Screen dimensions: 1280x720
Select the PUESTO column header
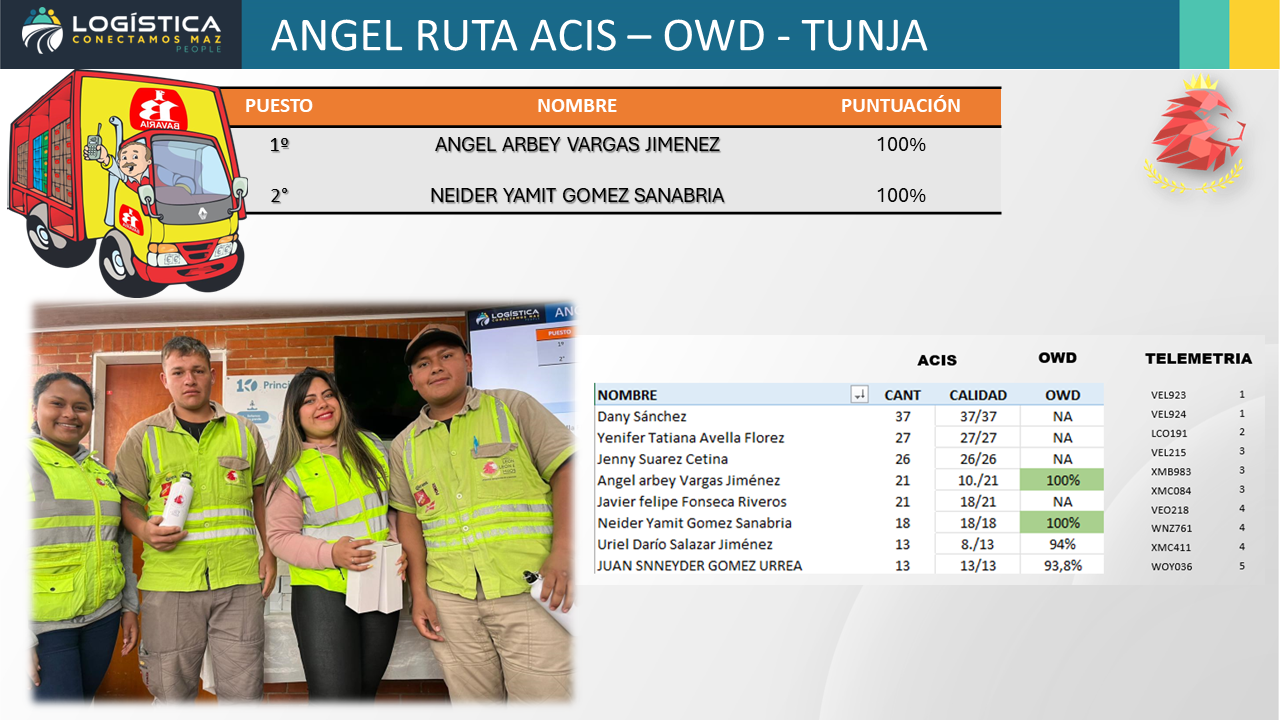[x=279, y=106]
